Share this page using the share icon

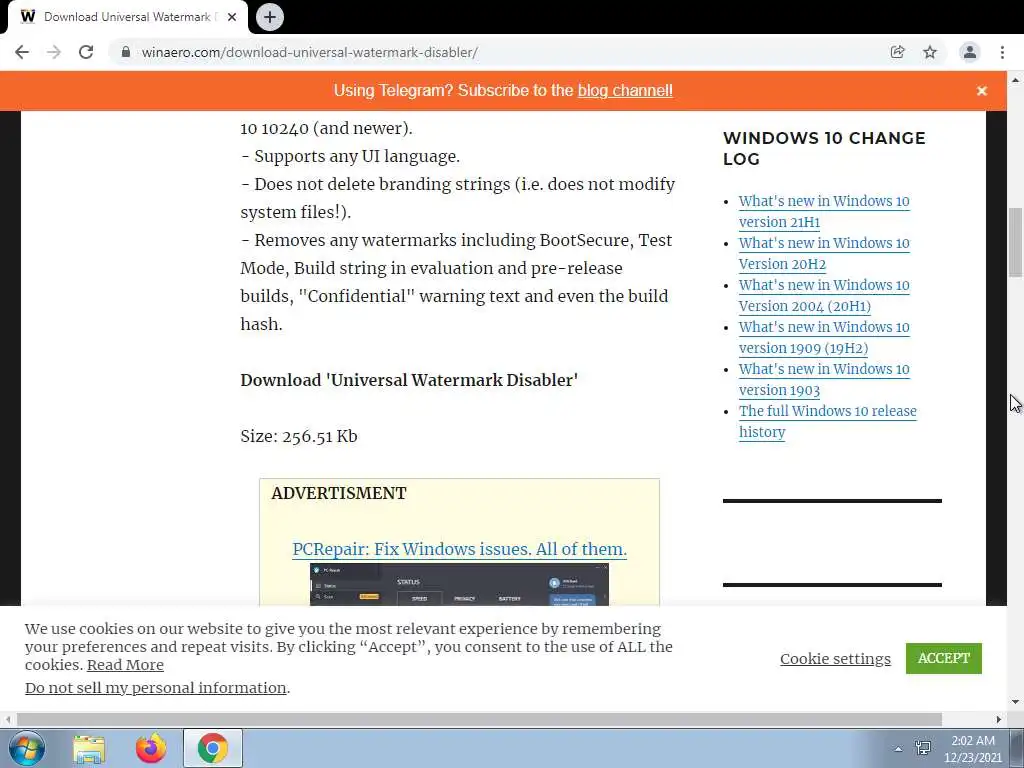pos(897,52)
